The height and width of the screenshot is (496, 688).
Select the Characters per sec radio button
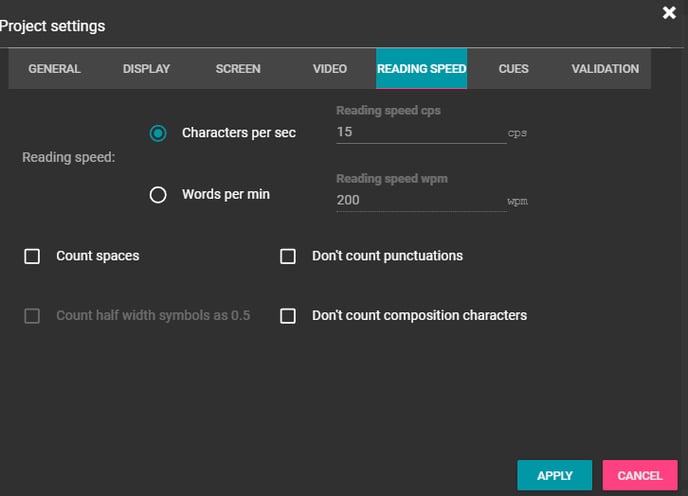[x=158, y=134]
